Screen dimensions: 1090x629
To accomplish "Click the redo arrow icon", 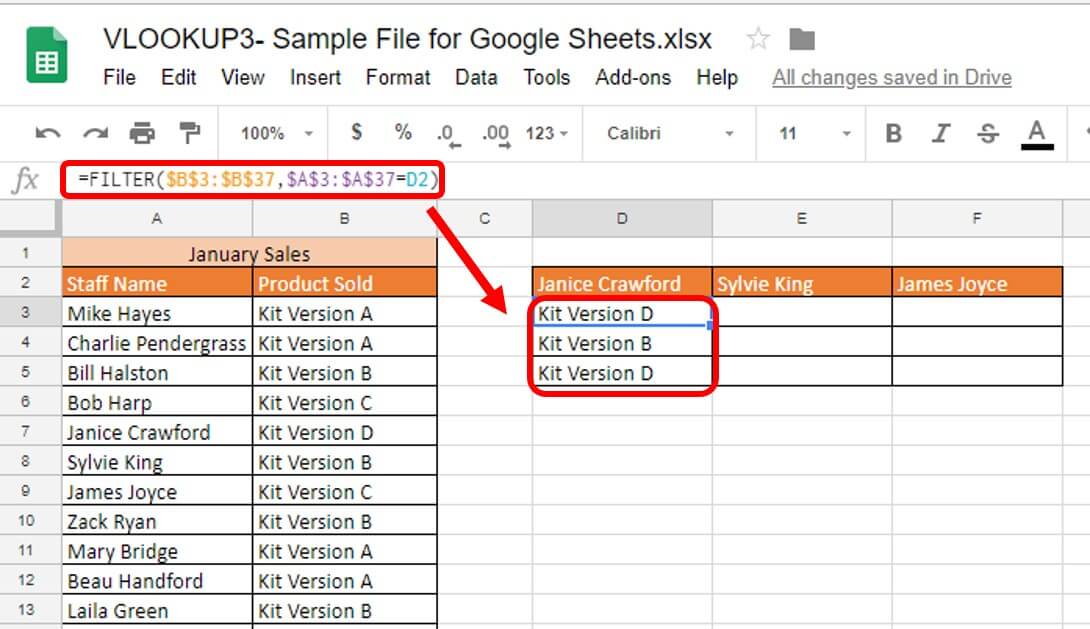I will (95, 133).
